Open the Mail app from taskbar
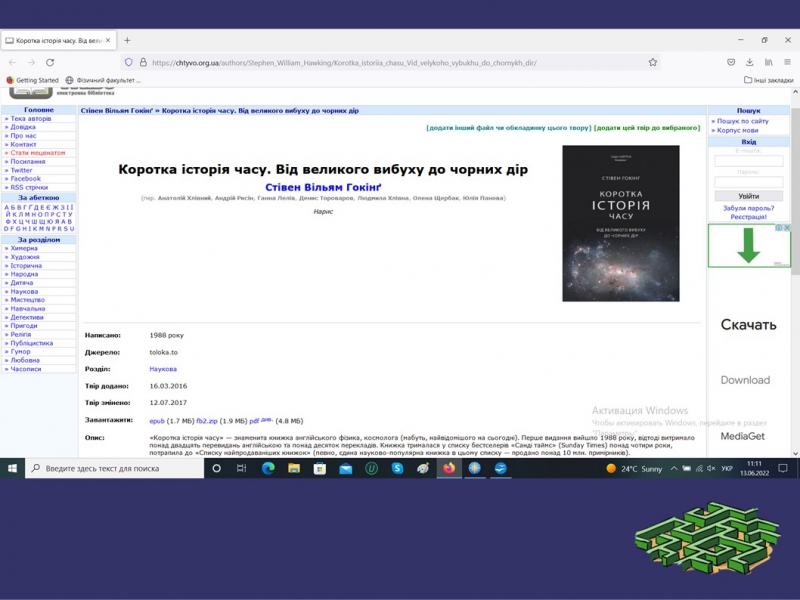This screenshot has width=800, height=600. (346, 468)
